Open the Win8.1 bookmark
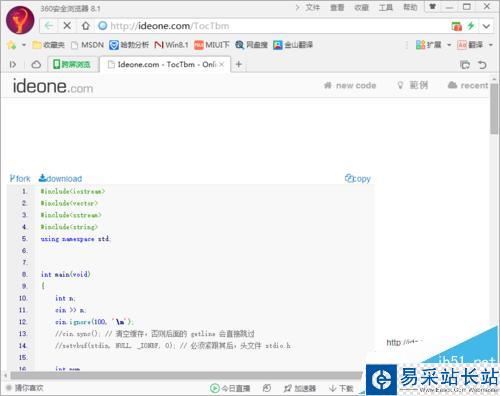Image resolution: width=500 pixels, height=396 pixels. 172,45
